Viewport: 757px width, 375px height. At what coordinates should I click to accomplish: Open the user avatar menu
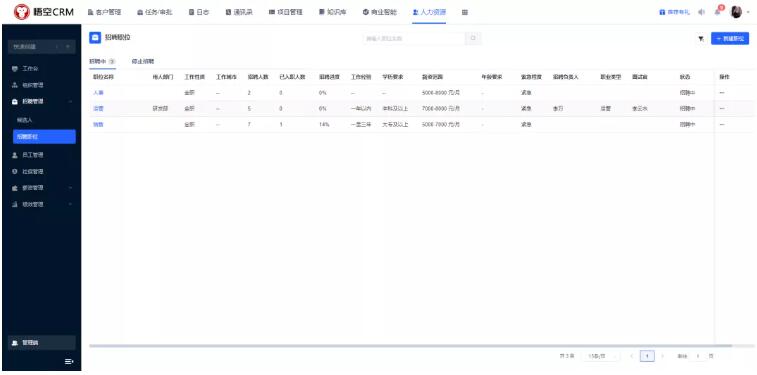coord(739,12)
